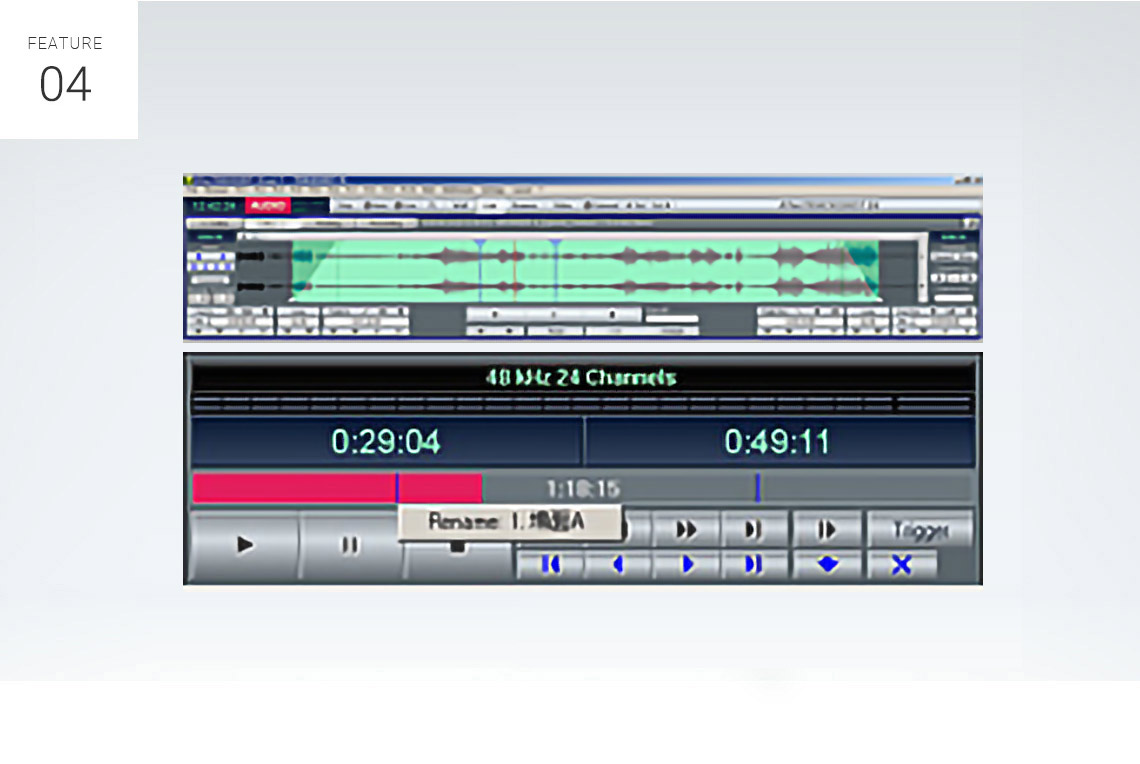This screenshot has width=1140, height=764.
Task: Click the gray step-forward icon left of Trigger
Action: pos(826,529)
